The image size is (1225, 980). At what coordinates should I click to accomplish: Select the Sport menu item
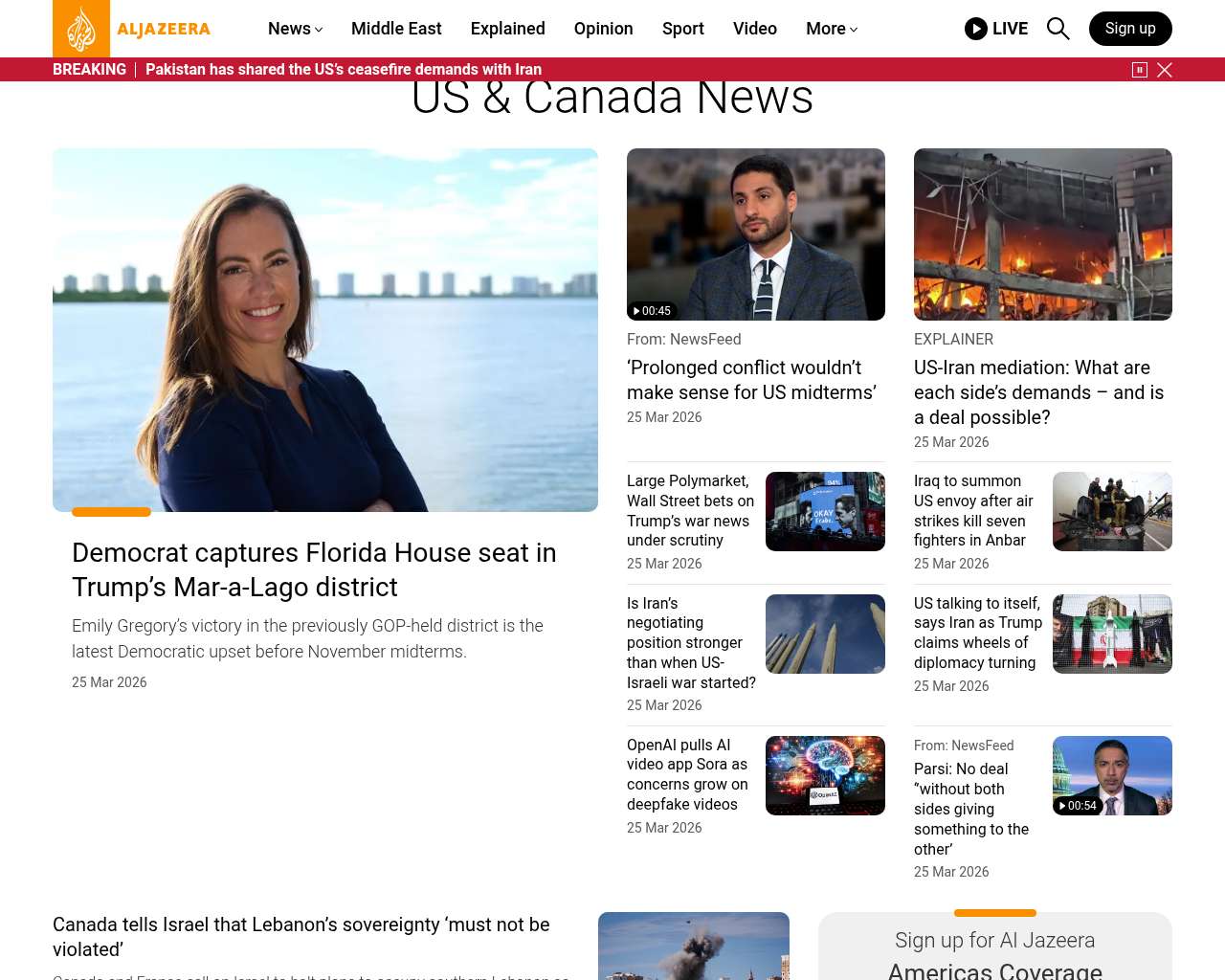pyautogui.click(x=682, y=29)
